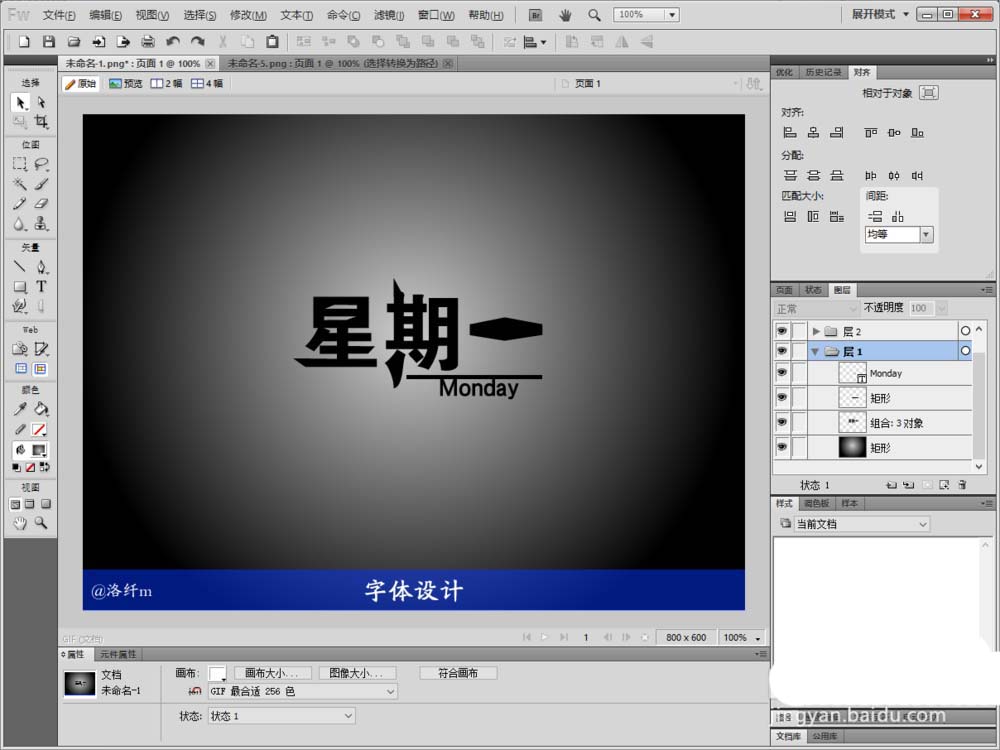Choose the Pen tool

point(41,267)
